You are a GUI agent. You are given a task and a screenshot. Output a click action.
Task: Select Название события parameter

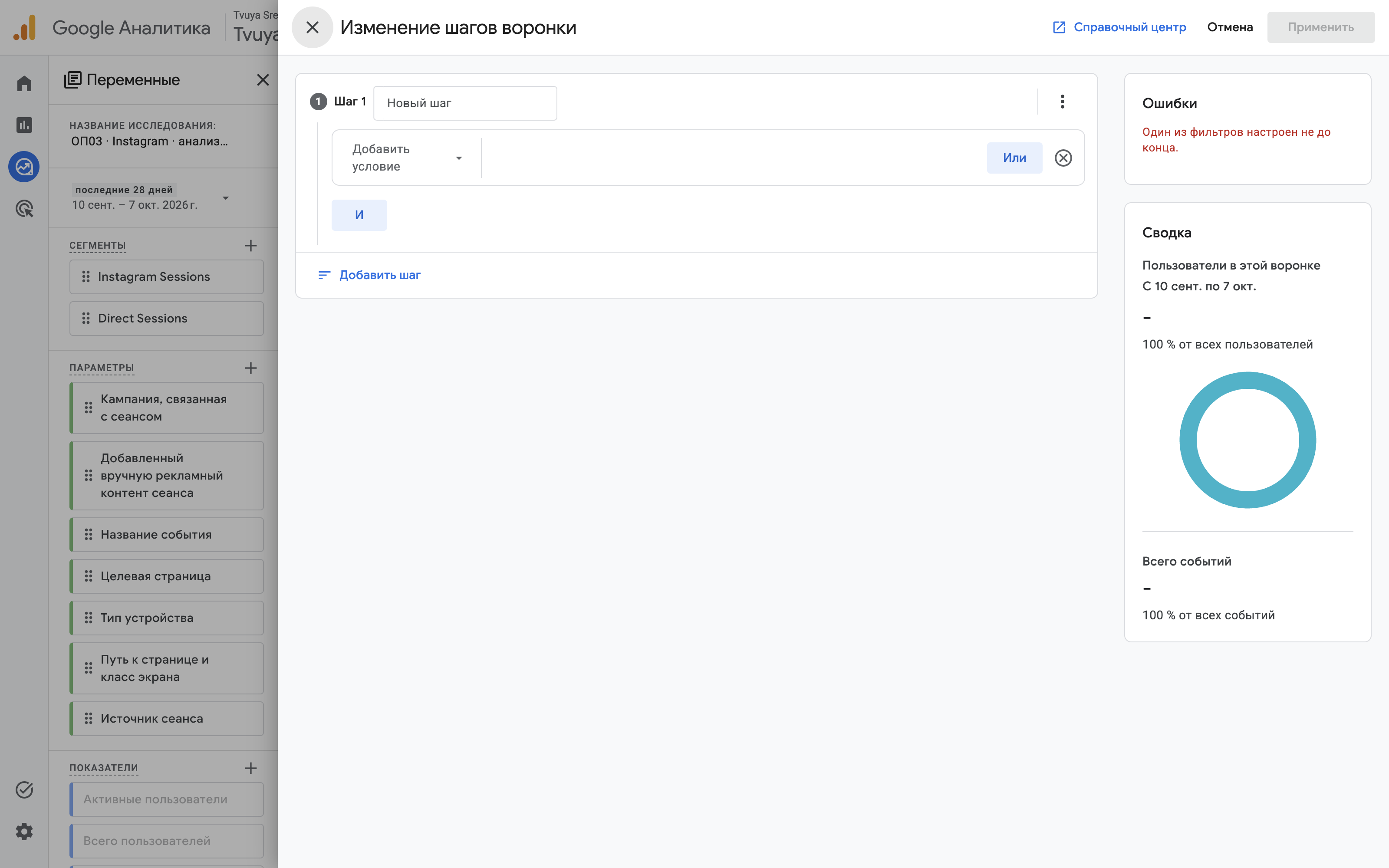[166, 535]
